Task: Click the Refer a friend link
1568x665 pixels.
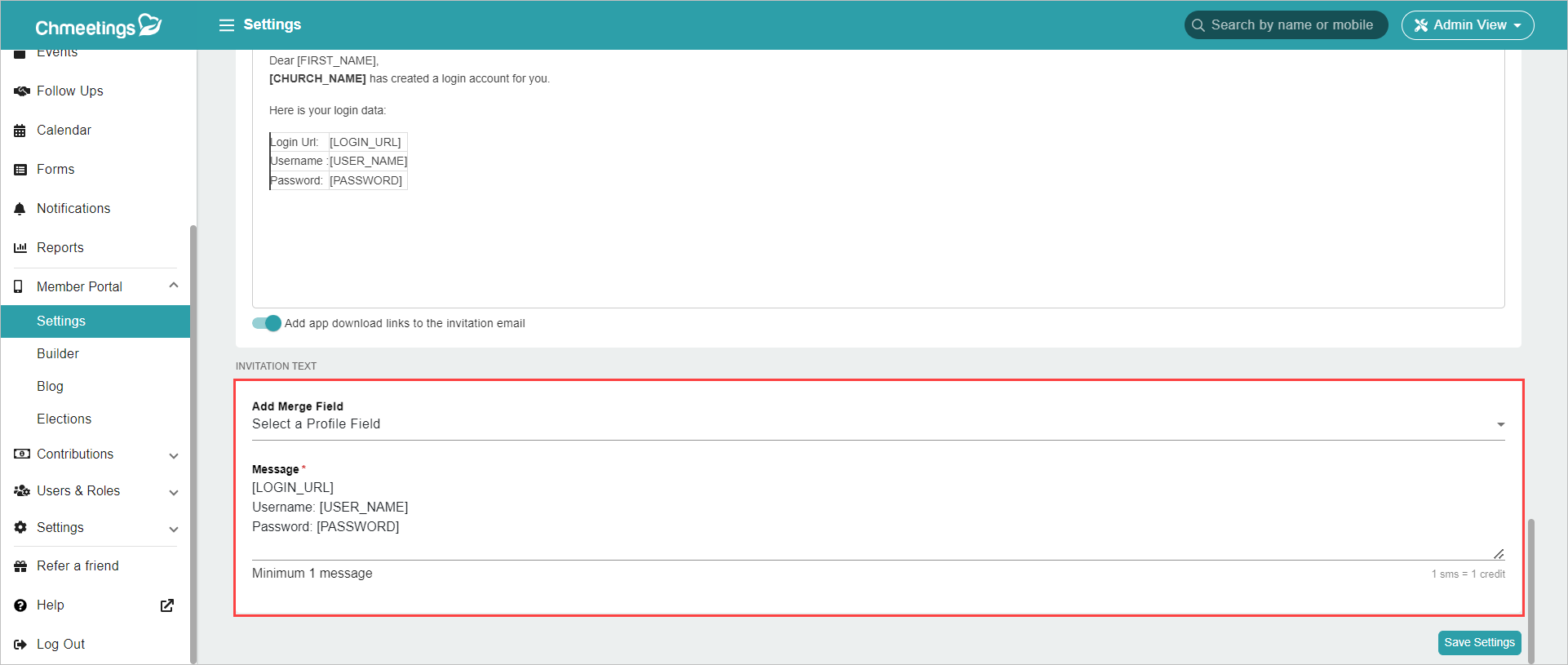Action: [78, 566]
